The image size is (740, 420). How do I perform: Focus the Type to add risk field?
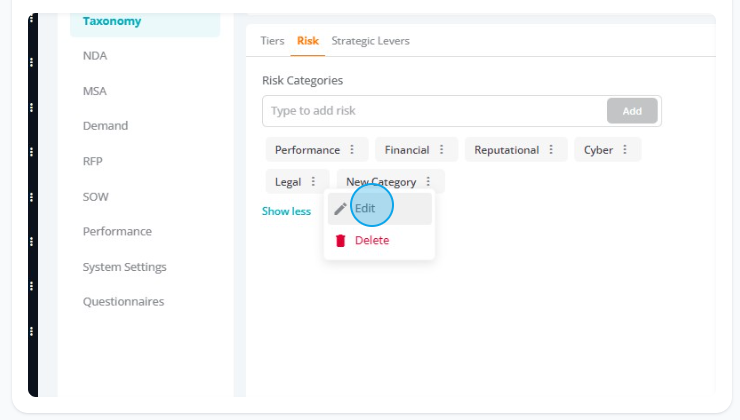[x=434, y=111]
